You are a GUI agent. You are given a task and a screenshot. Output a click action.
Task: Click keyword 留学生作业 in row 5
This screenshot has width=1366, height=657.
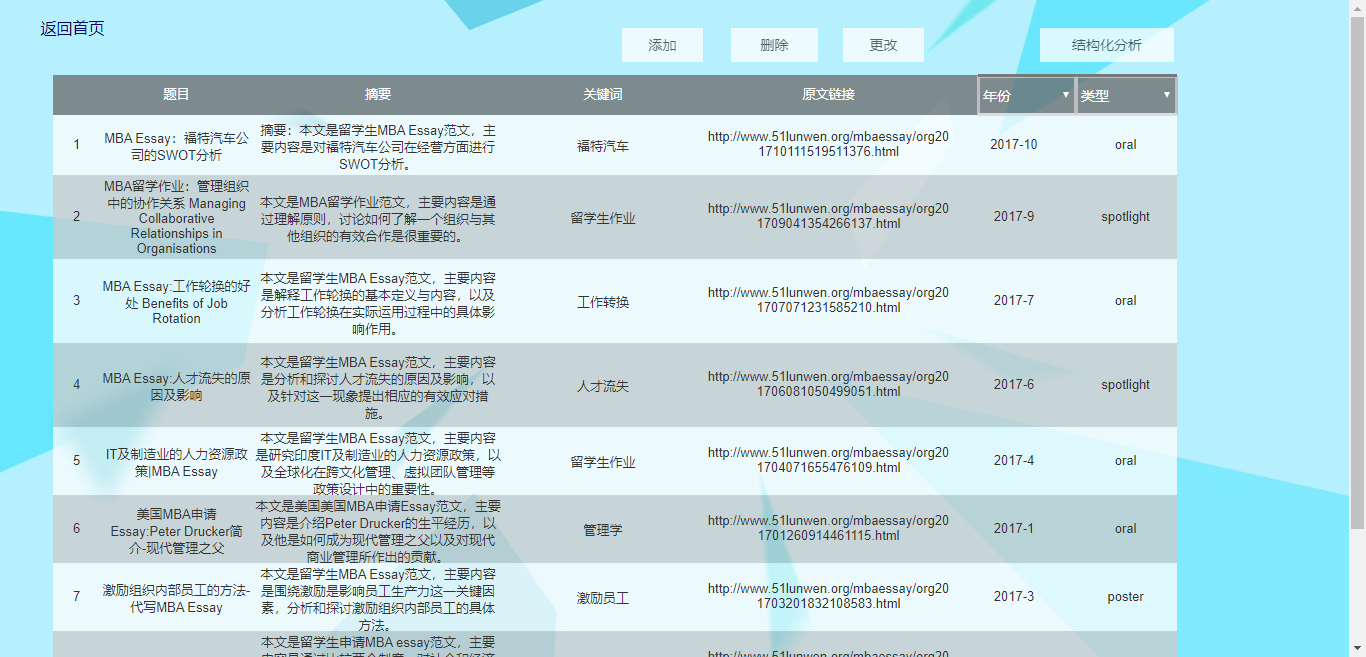click(x=603, y=462)
